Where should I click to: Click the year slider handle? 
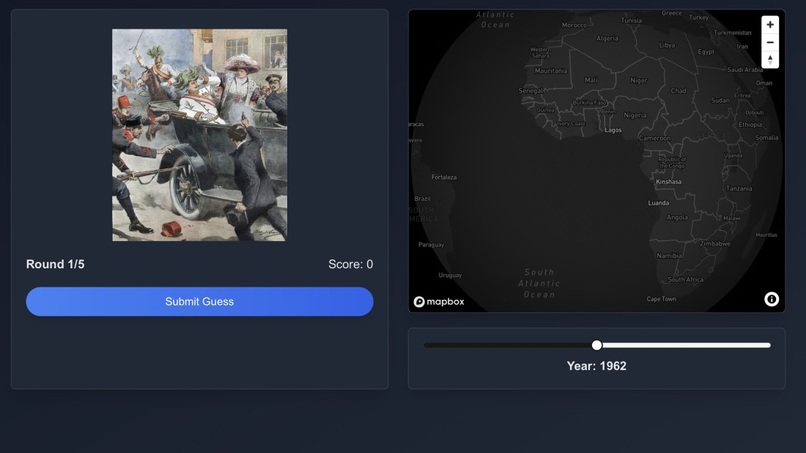click(596, 345)
